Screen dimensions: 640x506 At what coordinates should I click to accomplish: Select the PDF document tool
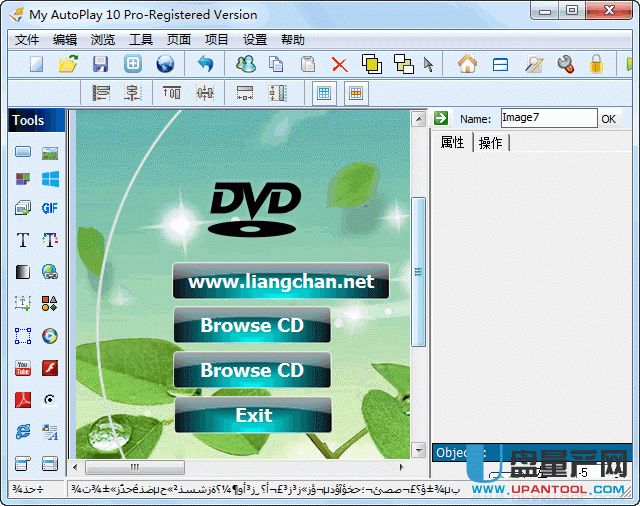[x=22, y=400]
